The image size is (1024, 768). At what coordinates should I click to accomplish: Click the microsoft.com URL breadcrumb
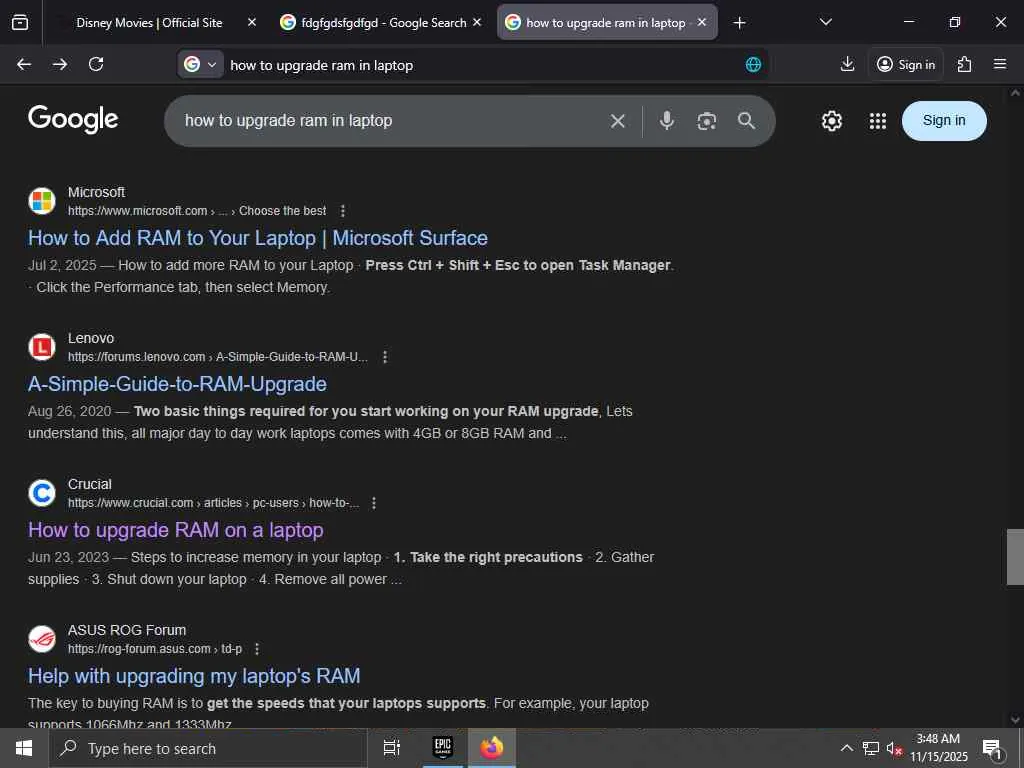tap(197, 211)
